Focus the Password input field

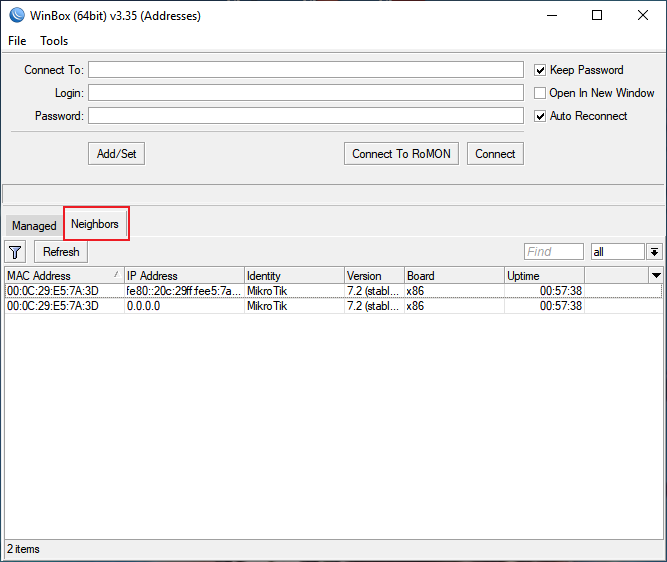pos(306,116)
